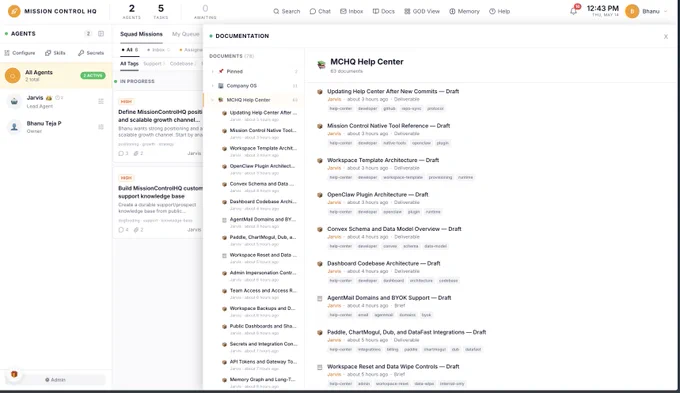Viewport: 680px width, 393px height.
Task: Switch to the My Queue tab
Action: 186,34
